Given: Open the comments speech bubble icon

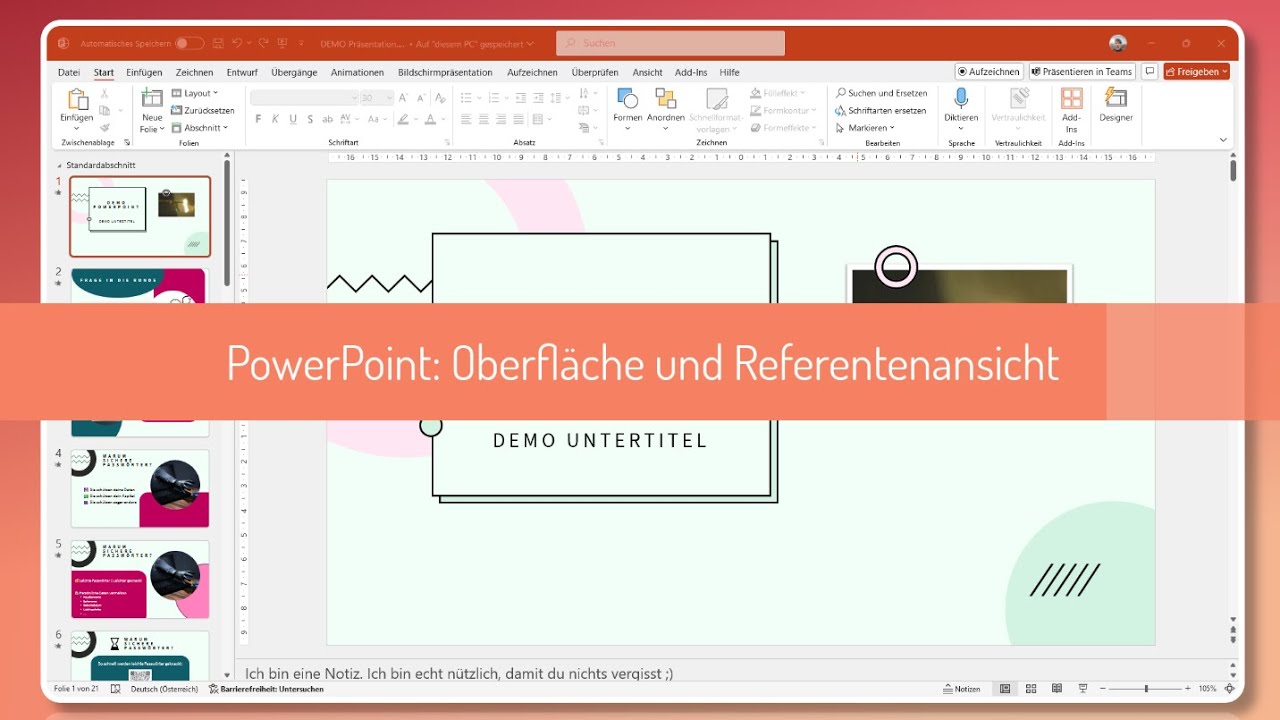Looking at the screenshot, I should click(1150, 72).
